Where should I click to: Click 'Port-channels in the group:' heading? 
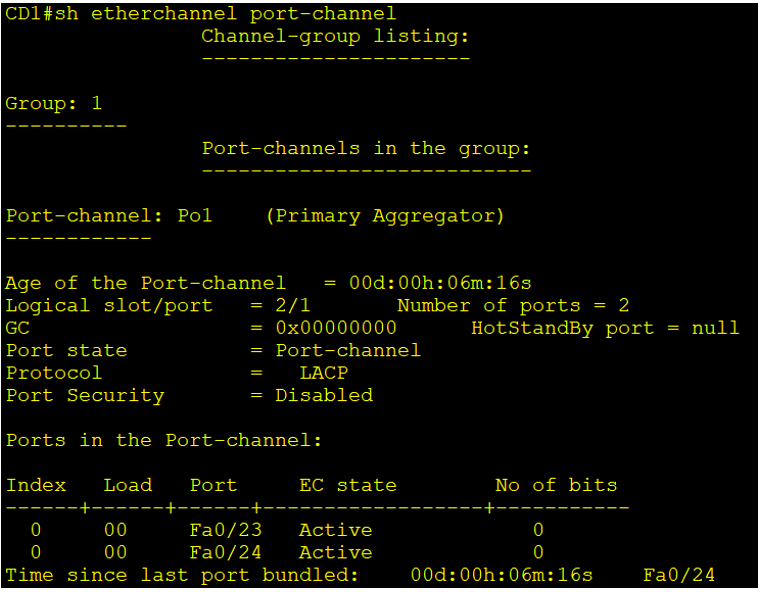coord(366,148)
